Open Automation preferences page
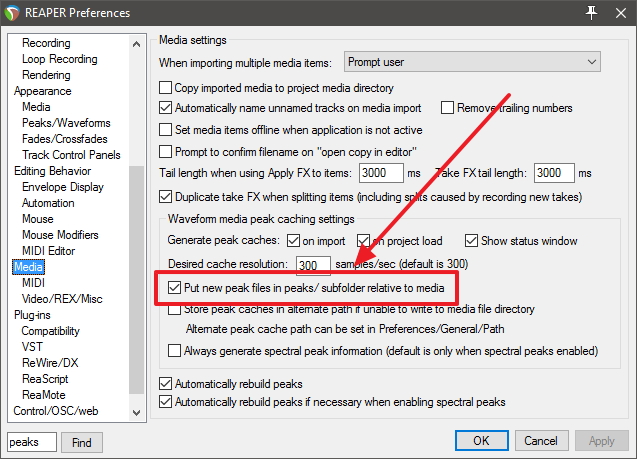Screen dimensions: 637x459 click(48, 203)
